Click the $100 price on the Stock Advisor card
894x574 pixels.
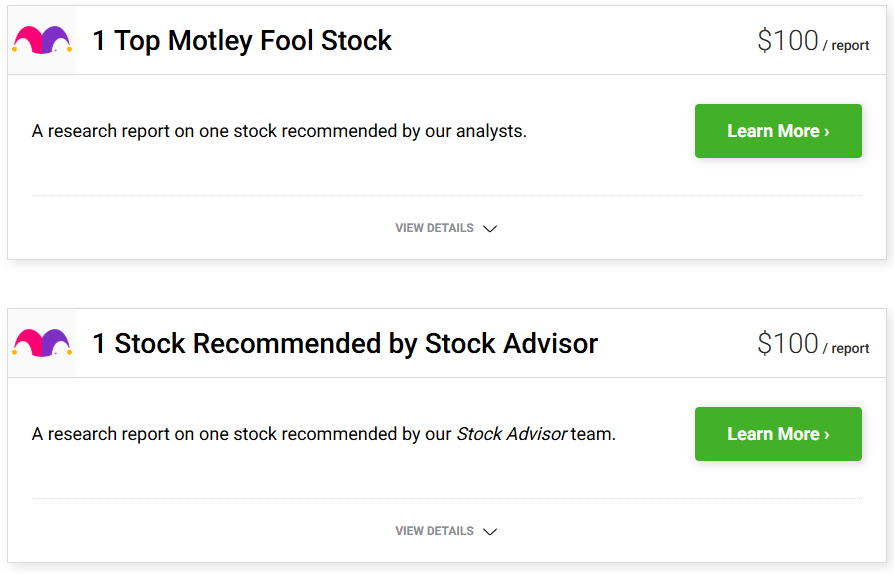(788, 344)
